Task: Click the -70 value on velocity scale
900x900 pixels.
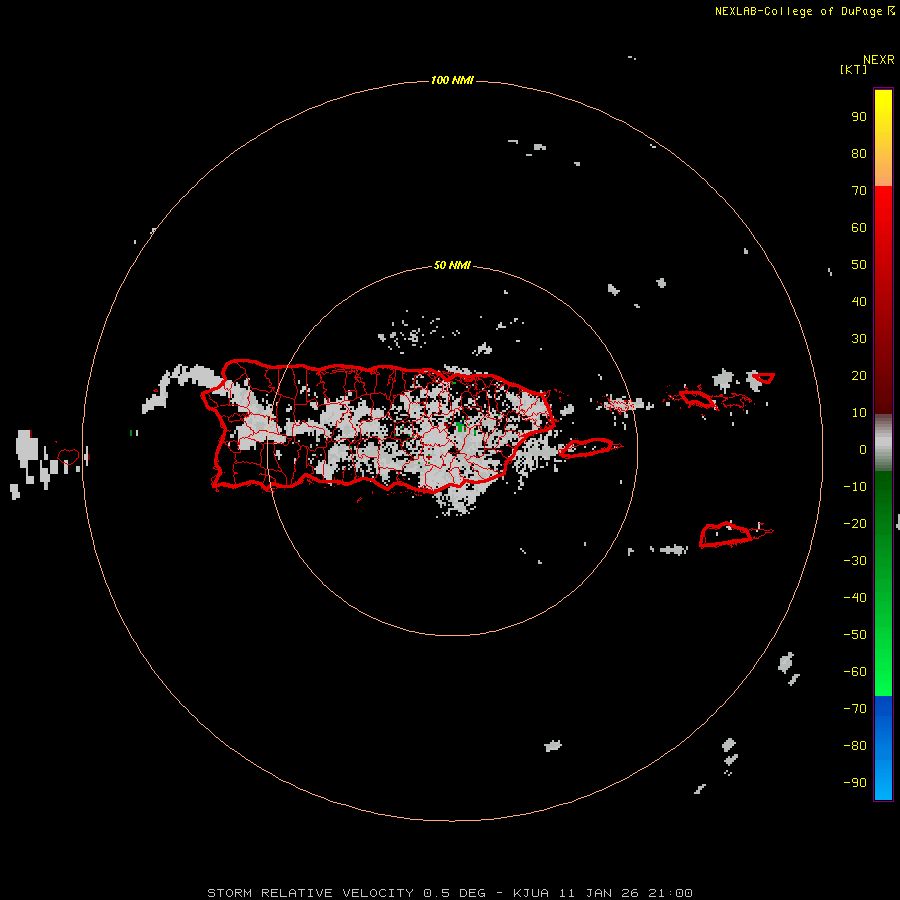Action: click(x=855, y=709)
